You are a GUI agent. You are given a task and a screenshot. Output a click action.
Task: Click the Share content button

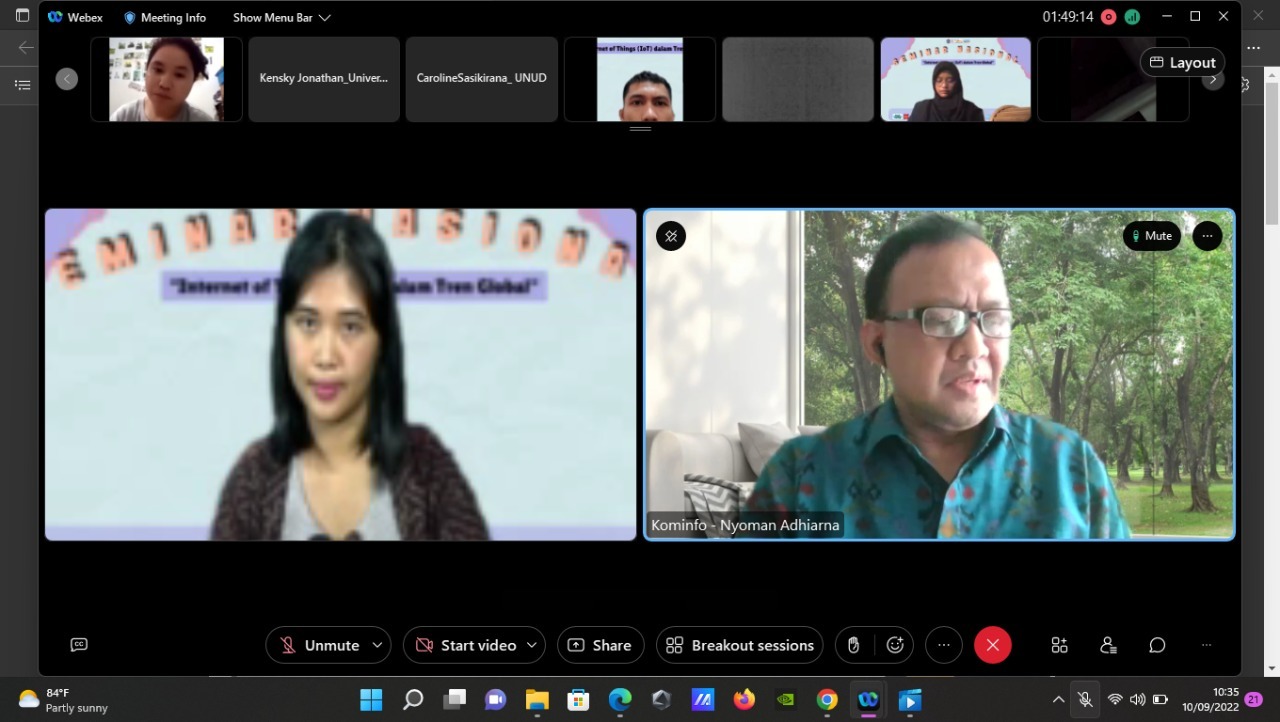[x=600, y=645]
